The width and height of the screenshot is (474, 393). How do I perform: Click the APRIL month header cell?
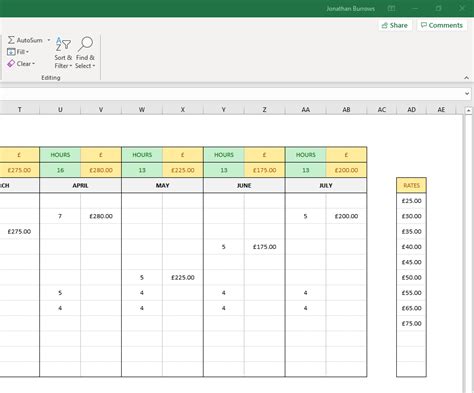coord(80,185)
